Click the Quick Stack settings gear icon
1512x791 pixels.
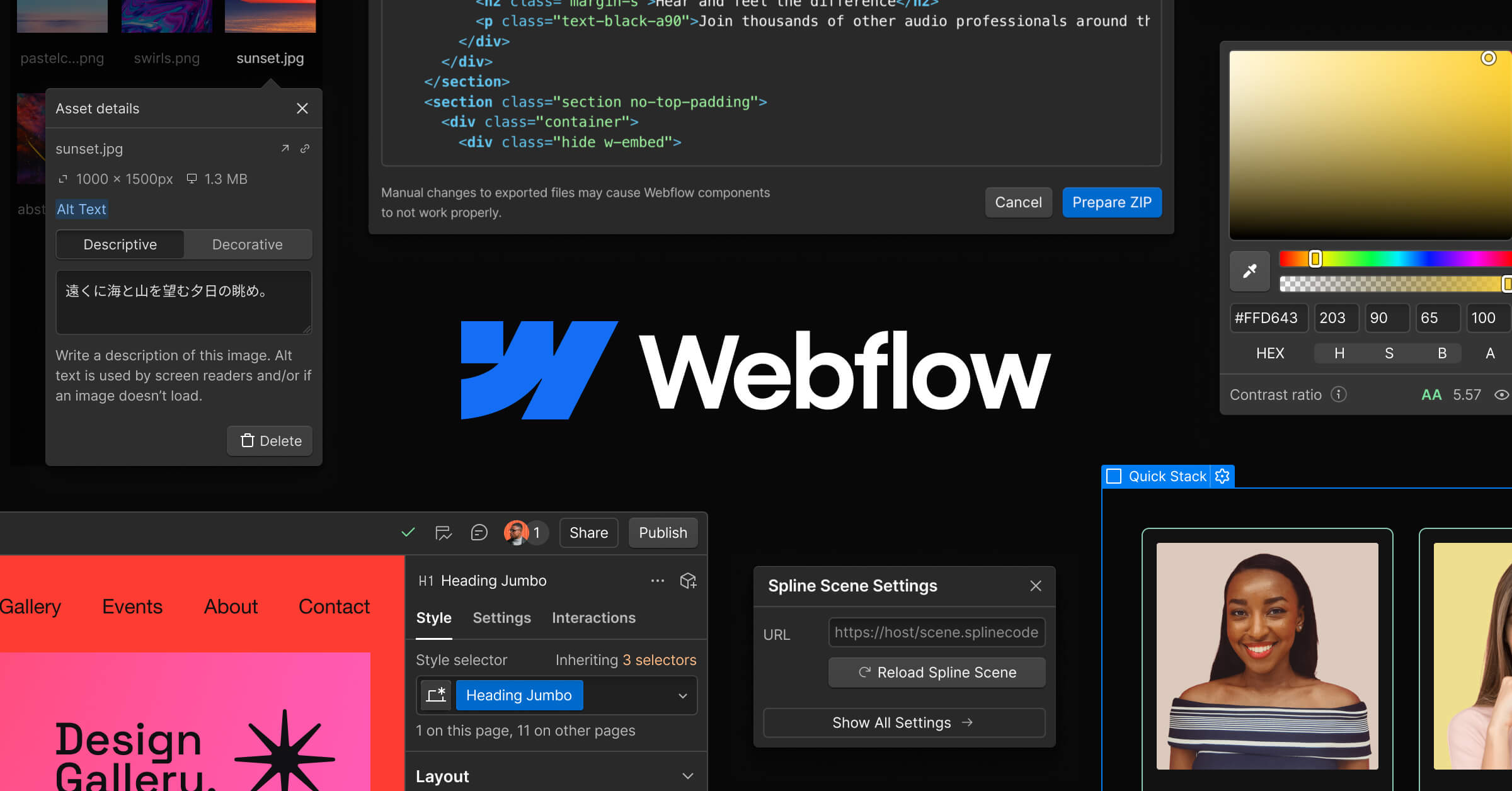1223,476
